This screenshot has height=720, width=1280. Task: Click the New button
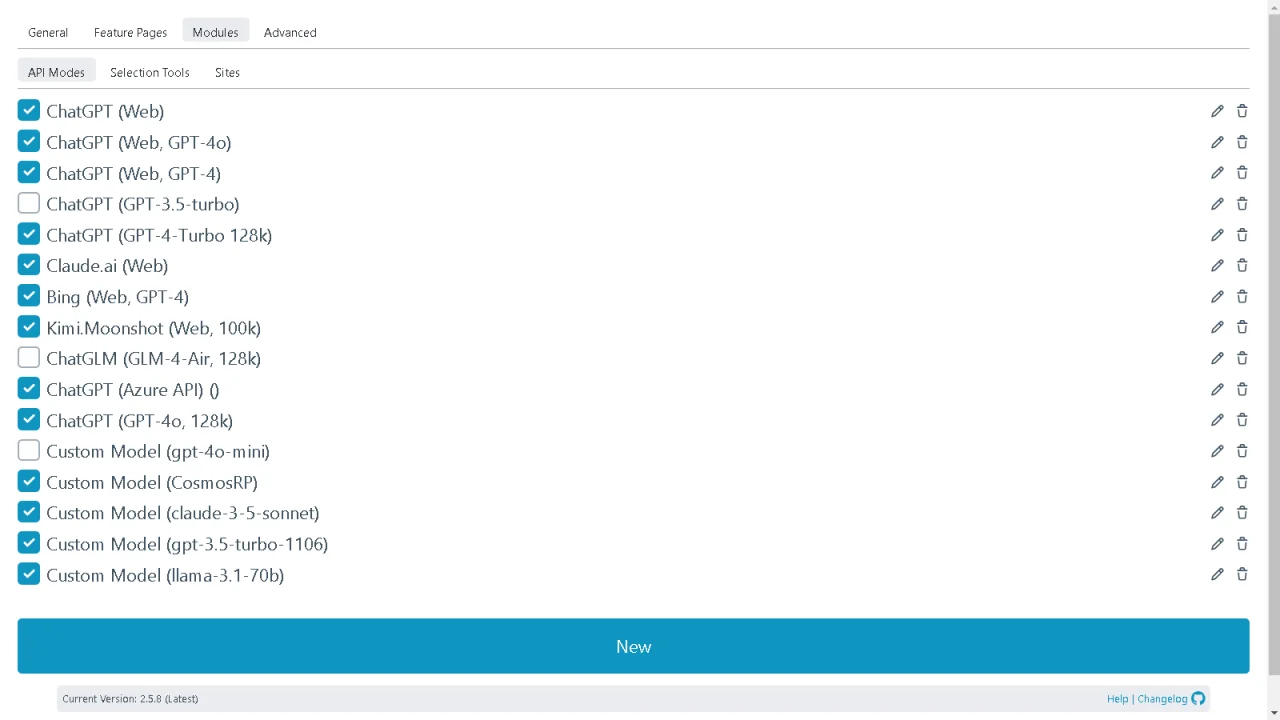[633, 646]
